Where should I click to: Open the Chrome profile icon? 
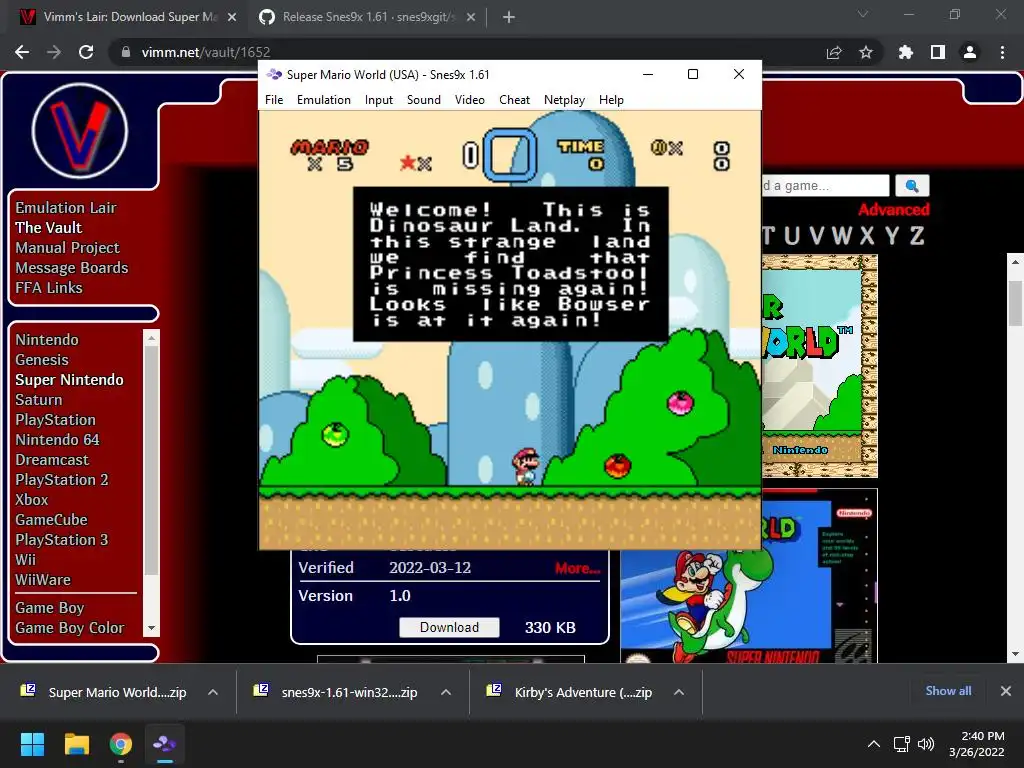pos(970,52)
